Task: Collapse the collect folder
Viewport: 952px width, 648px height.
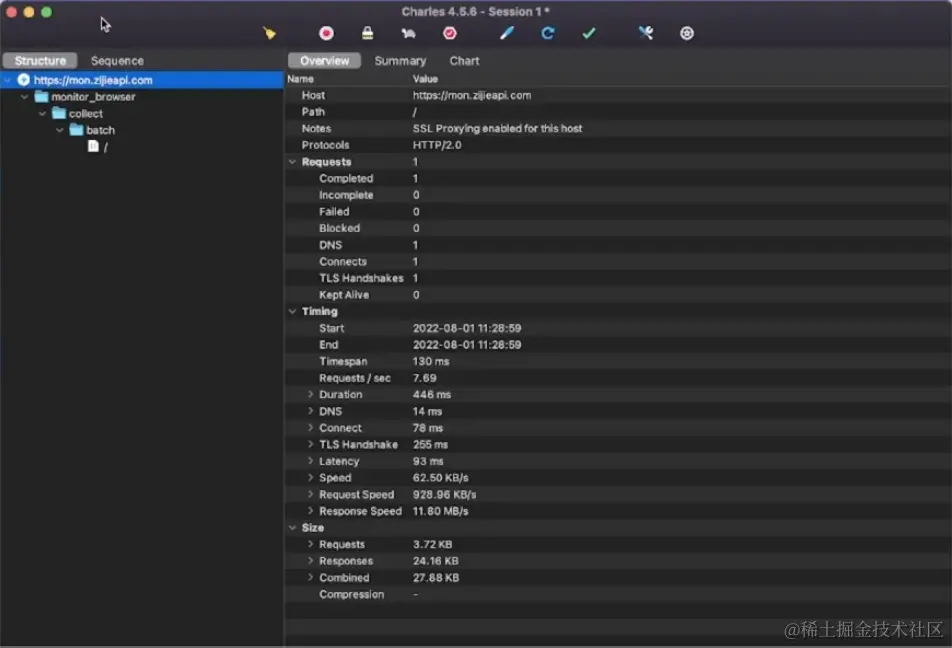Action: (42, 113)
